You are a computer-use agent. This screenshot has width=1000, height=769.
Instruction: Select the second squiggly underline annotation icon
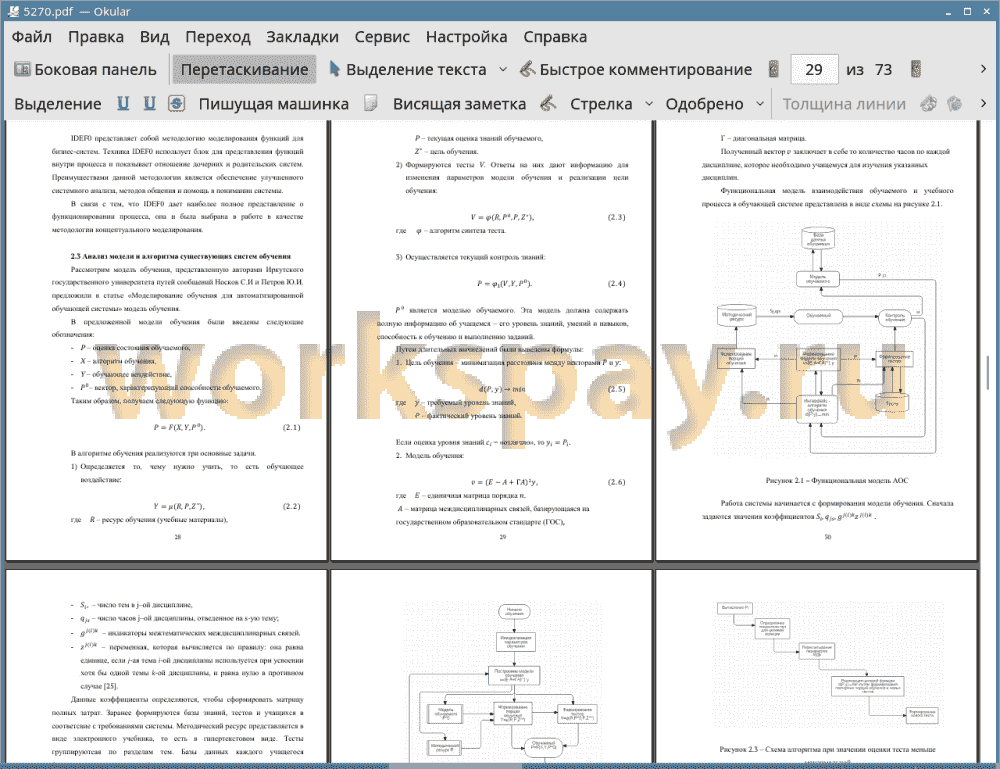[149, 103]
